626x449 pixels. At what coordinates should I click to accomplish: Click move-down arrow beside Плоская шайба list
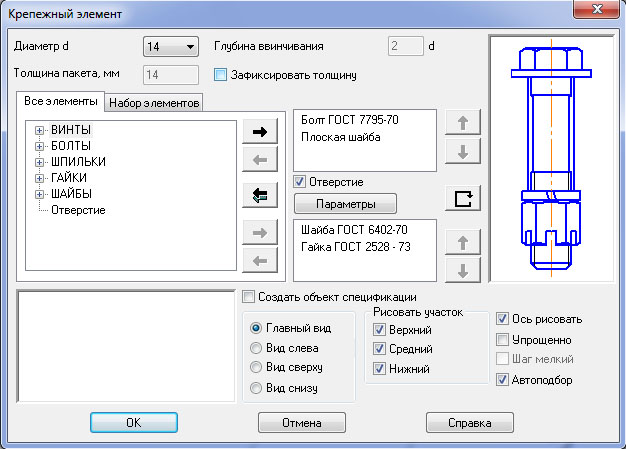click(x=463, y=151)
